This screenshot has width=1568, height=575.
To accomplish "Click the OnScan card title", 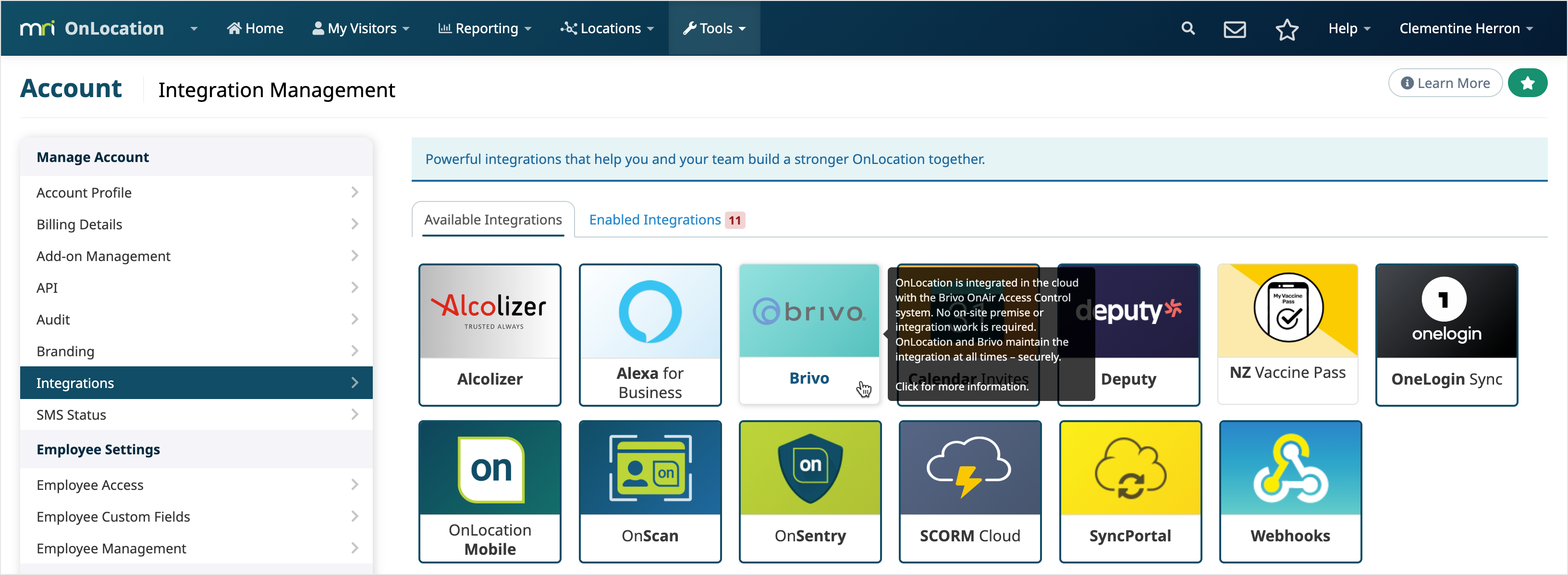I will [649, 536].
